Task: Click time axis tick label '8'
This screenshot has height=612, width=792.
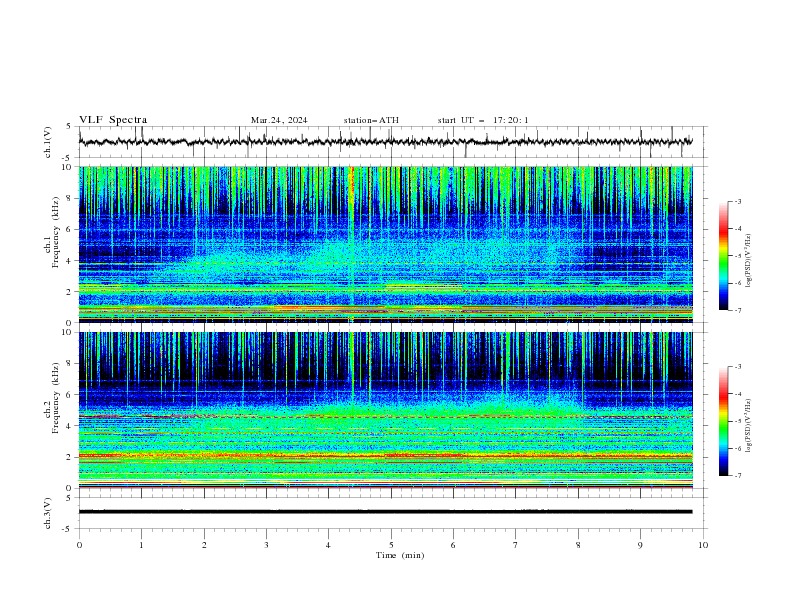Action: click(x=578, y=545)
